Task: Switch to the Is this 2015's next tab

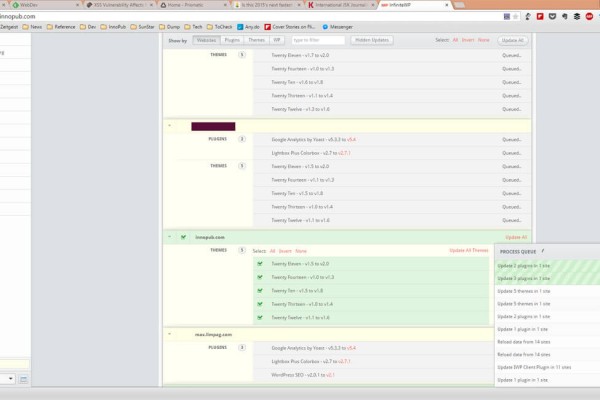Action: coord(267,5)
